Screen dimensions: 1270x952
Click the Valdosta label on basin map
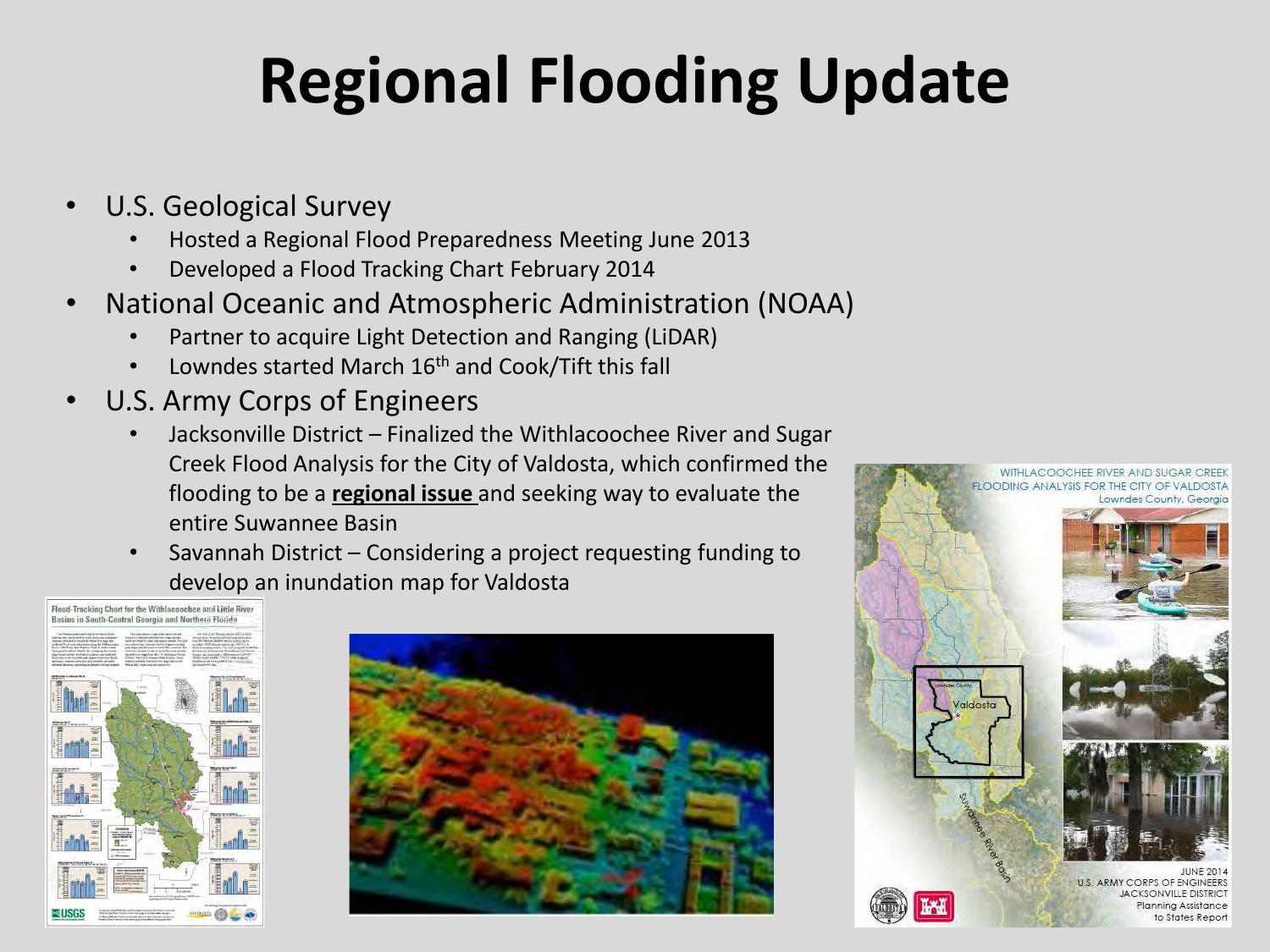coord(975,704)
